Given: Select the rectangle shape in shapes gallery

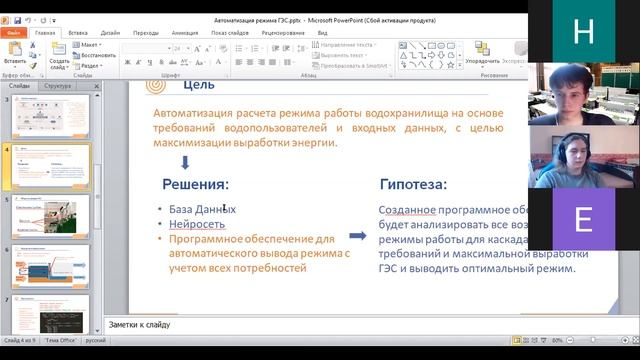Looking at the screenshot, I should (432, 45).
